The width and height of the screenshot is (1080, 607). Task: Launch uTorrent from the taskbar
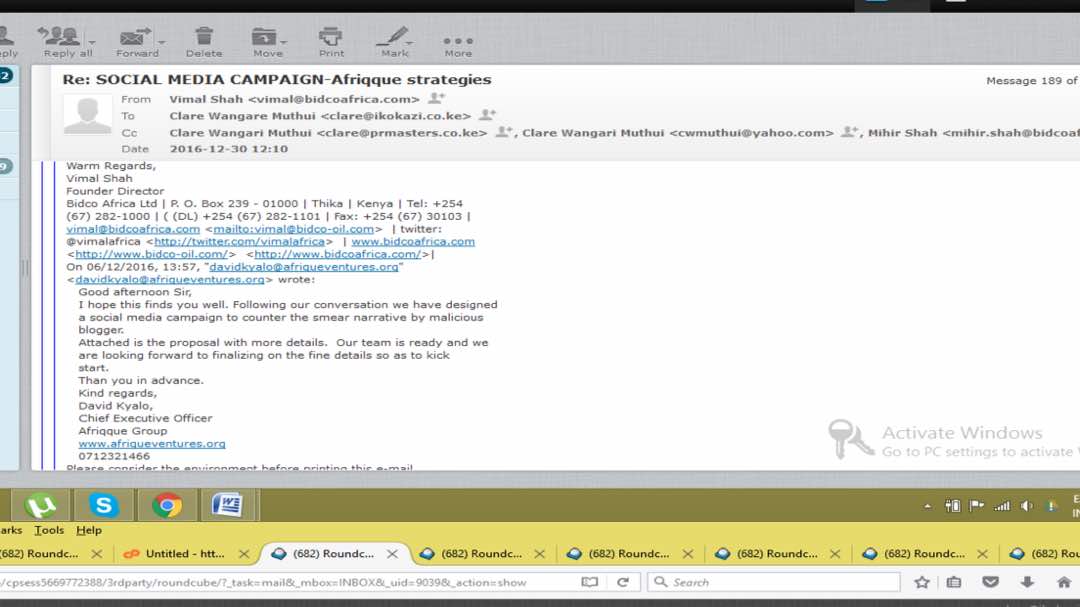click(x=41, y=505)
